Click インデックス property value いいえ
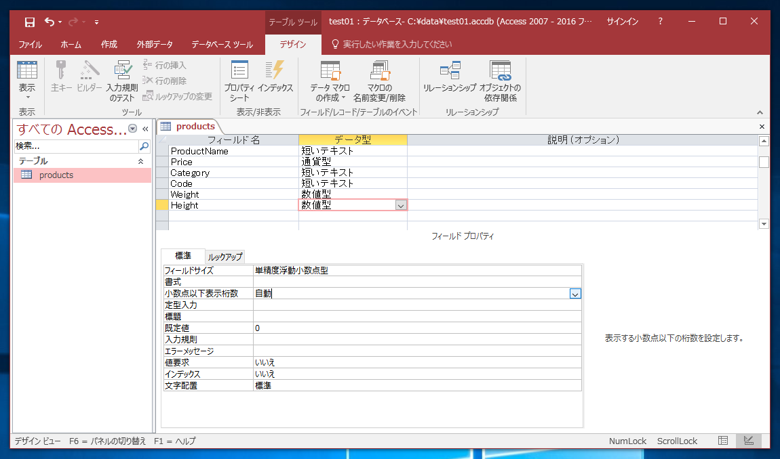780x459 pixels. [x=417, y=374]
